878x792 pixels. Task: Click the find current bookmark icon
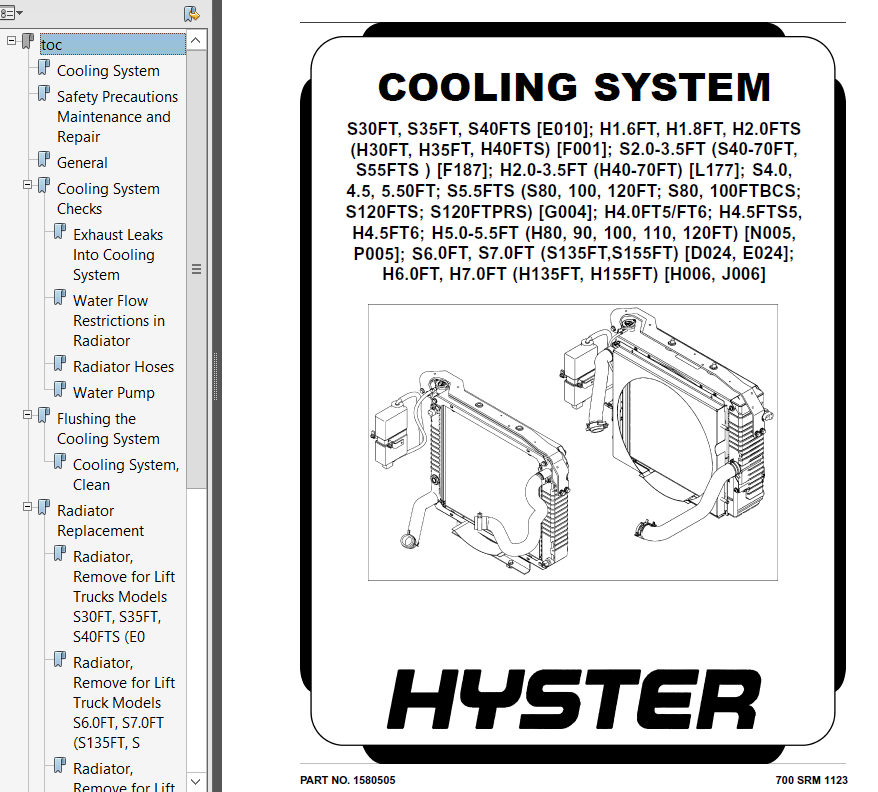[192, 13]
